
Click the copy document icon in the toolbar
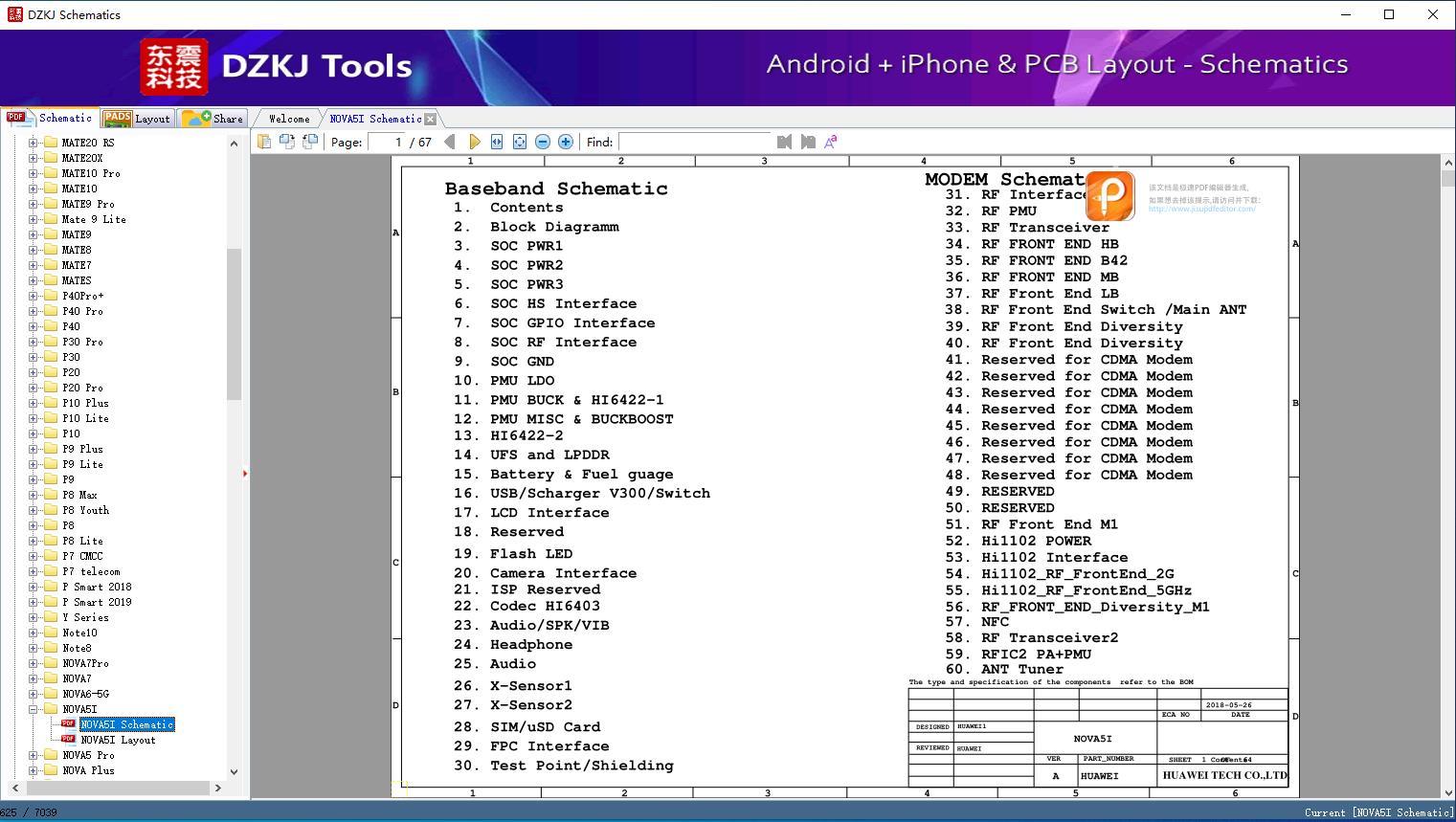pos(264,142)
